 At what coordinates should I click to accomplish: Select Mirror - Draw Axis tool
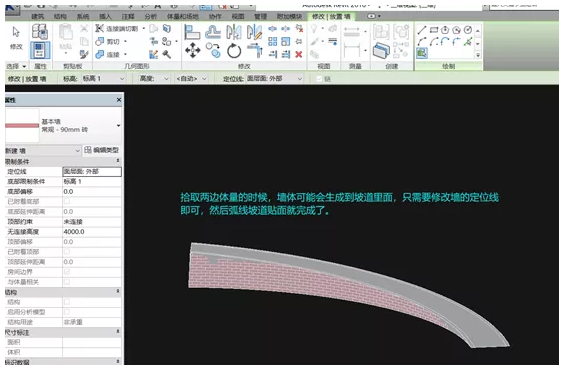pos(255,32)
